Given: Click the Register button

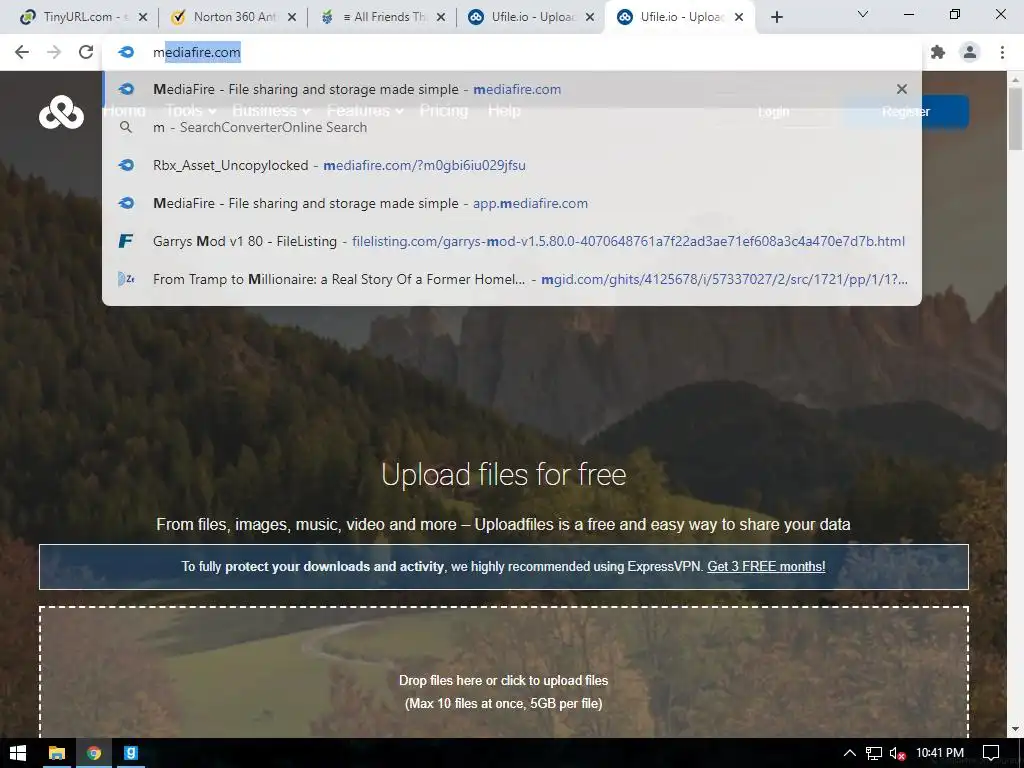Looking at the screenshot, I should (906, 112).
